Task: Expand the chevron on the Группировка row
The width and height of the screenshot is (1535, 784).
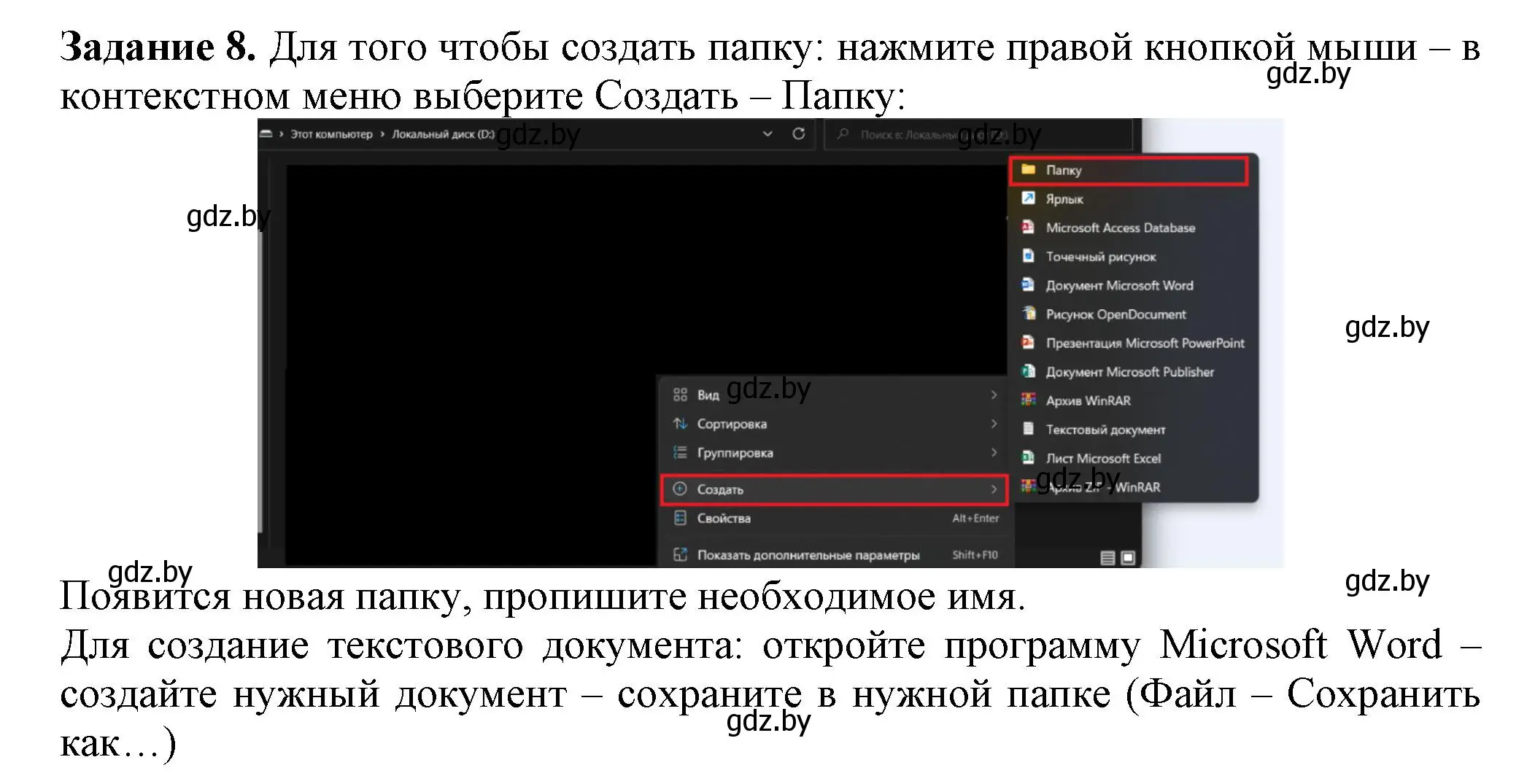Action: pos(994,453)
